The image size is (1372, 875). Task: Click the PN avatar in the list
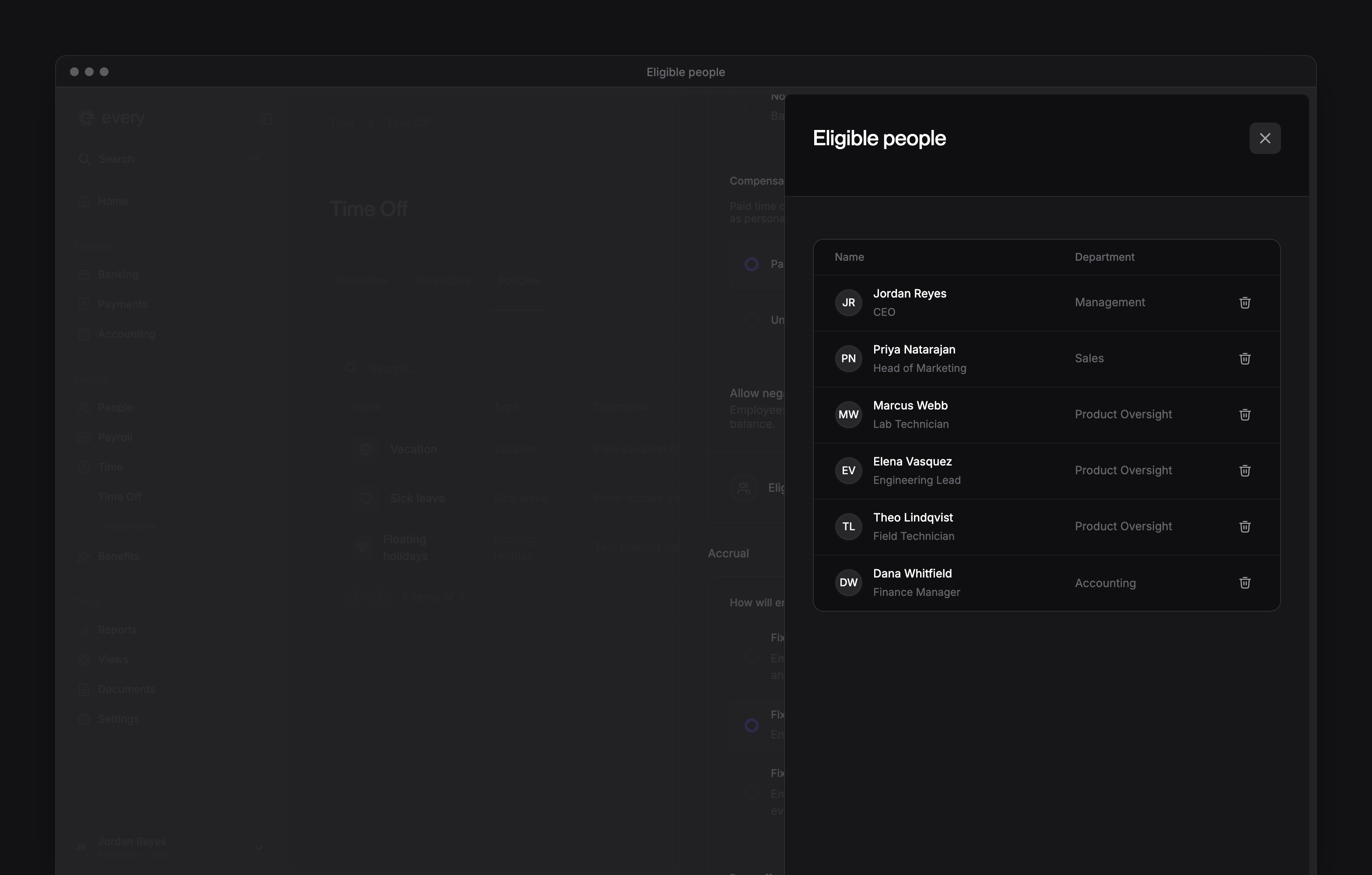tap(848, 358)
